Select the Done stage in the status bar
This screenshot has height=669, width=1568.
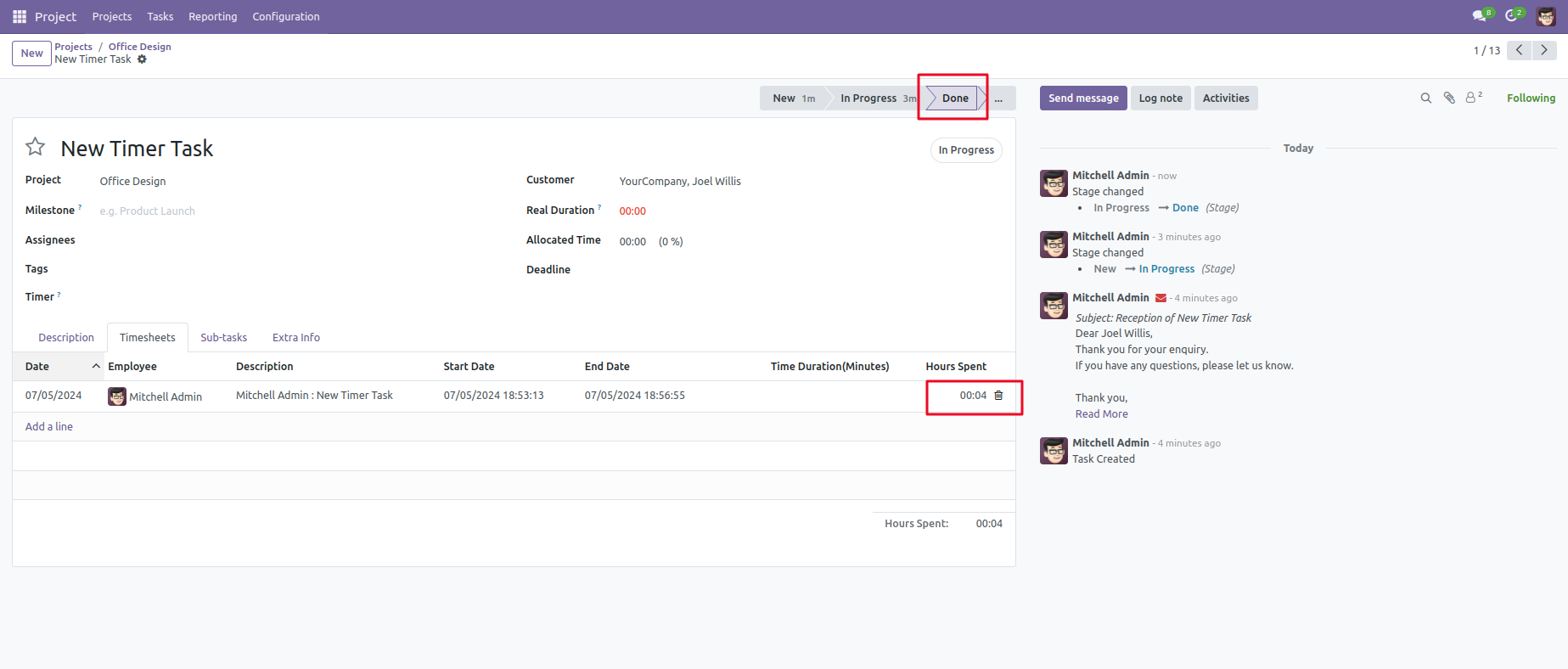955,98
